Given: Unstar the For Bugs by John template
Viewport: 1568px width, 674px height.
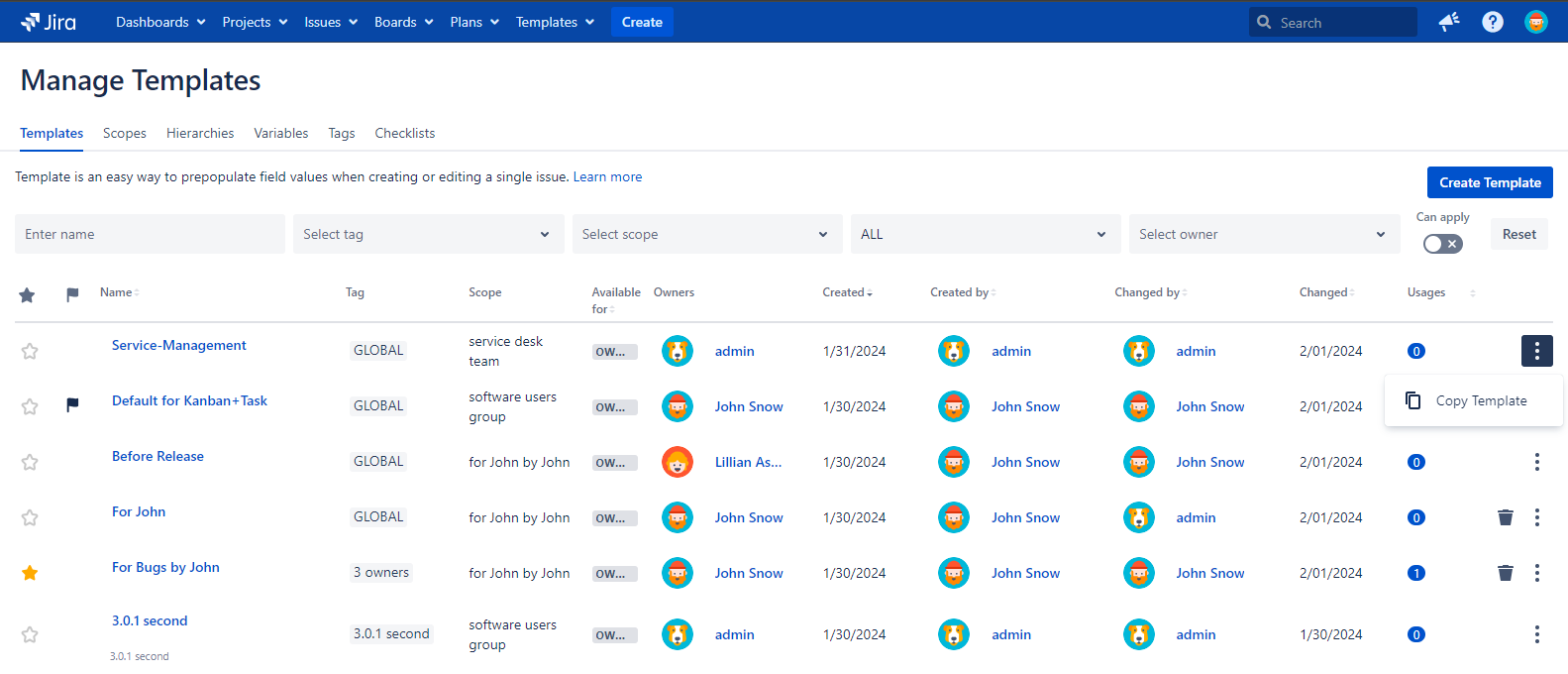Looking at the screenshot, I should click(x=30, y=573).
